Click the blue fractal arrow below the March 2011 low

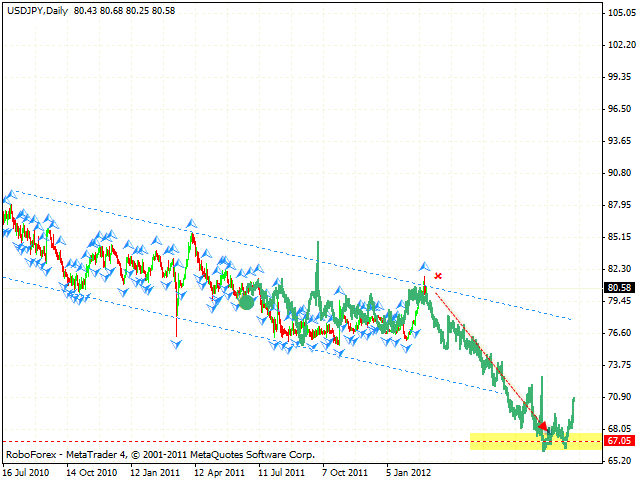[x=176, y=344]
